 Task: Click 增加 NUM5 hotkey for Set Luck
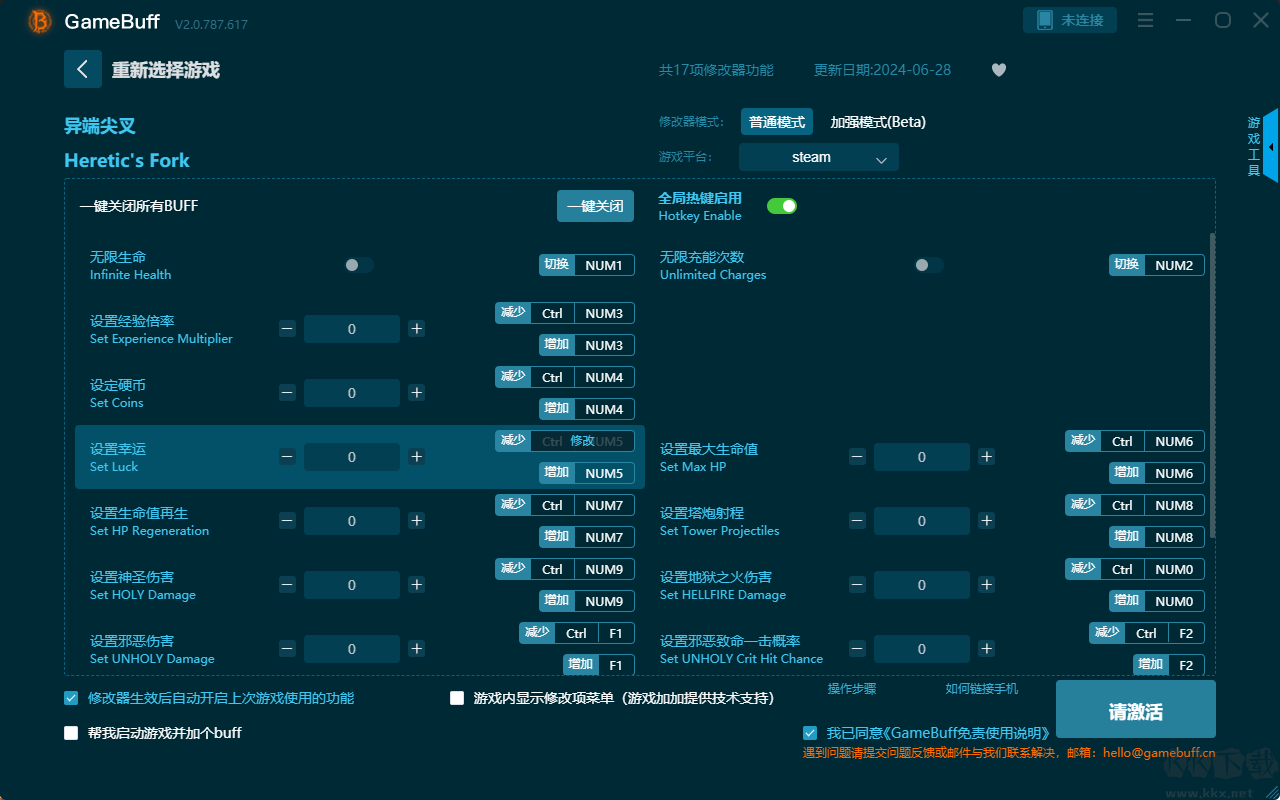coord(587,473)
